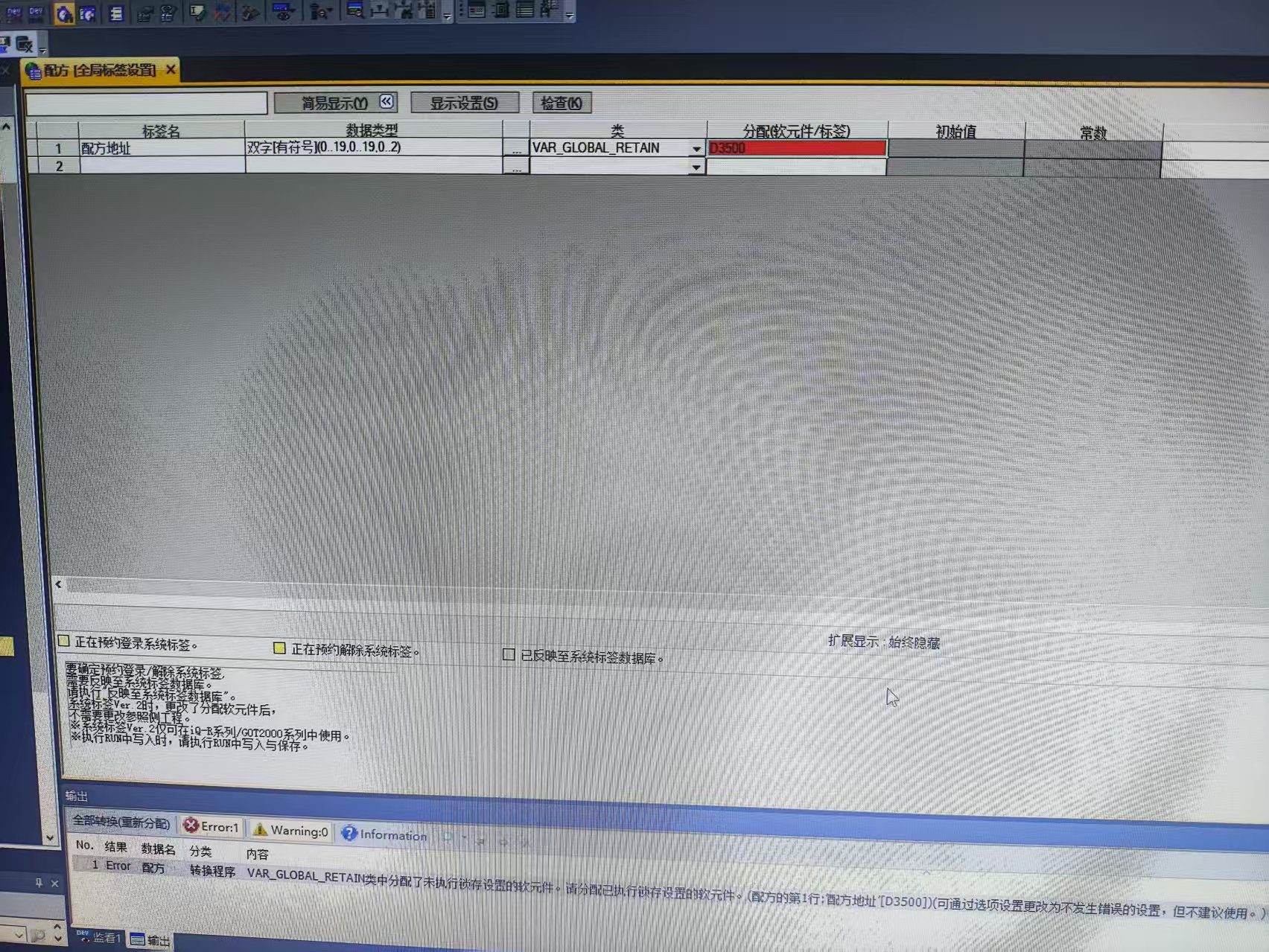Click the 正在预约登录系统标签 legend box
Screen dimensions: 1269x952
click(64, 641)
